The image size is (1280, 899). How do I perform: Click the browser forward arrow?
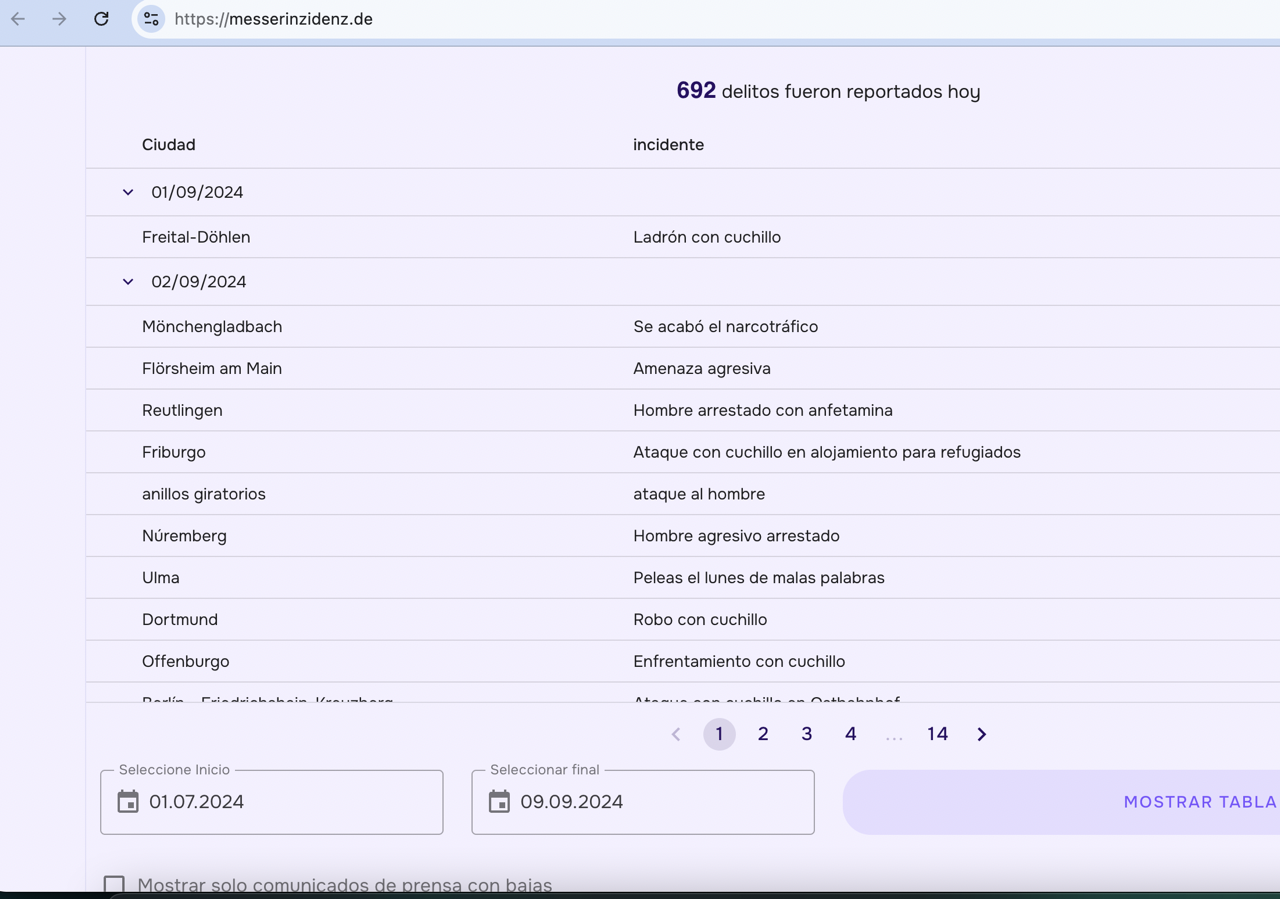click(x=59, y=19)
